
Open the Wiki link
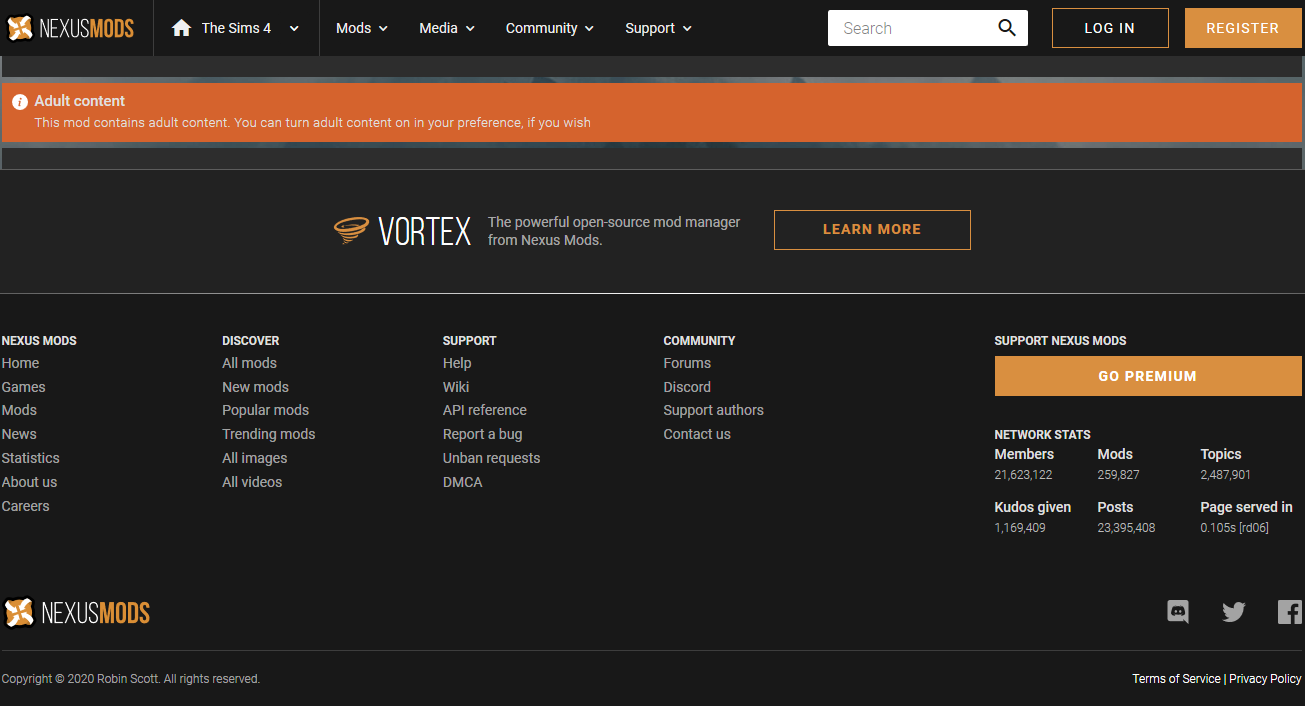pos(456,387)
